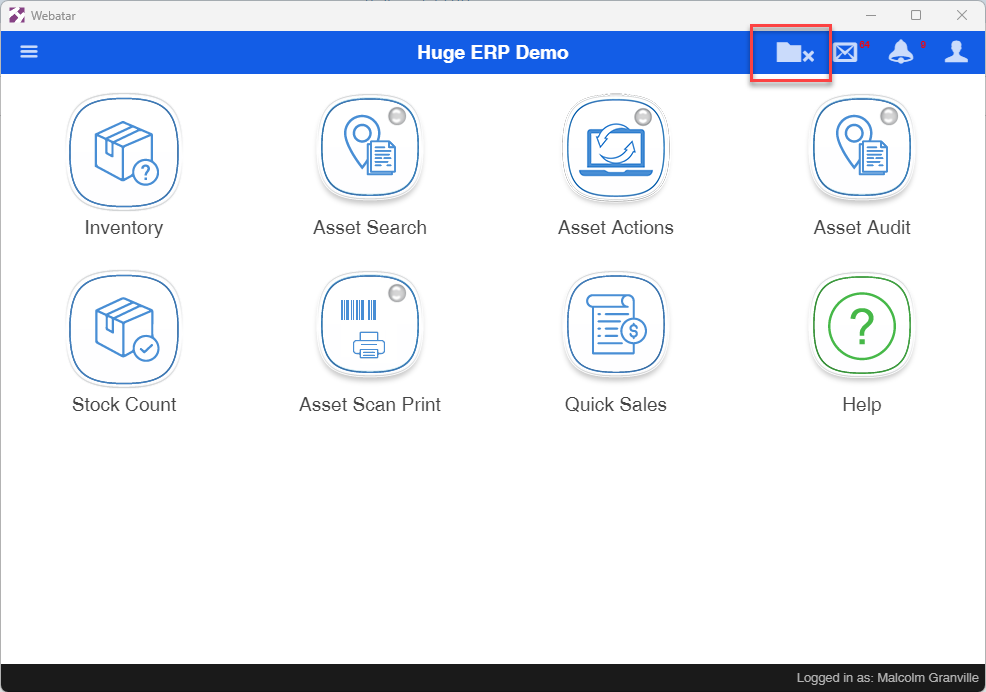Open the mail envelope messages icon
This screenshot has width=986, height=692.
click(x=846, y=52)
